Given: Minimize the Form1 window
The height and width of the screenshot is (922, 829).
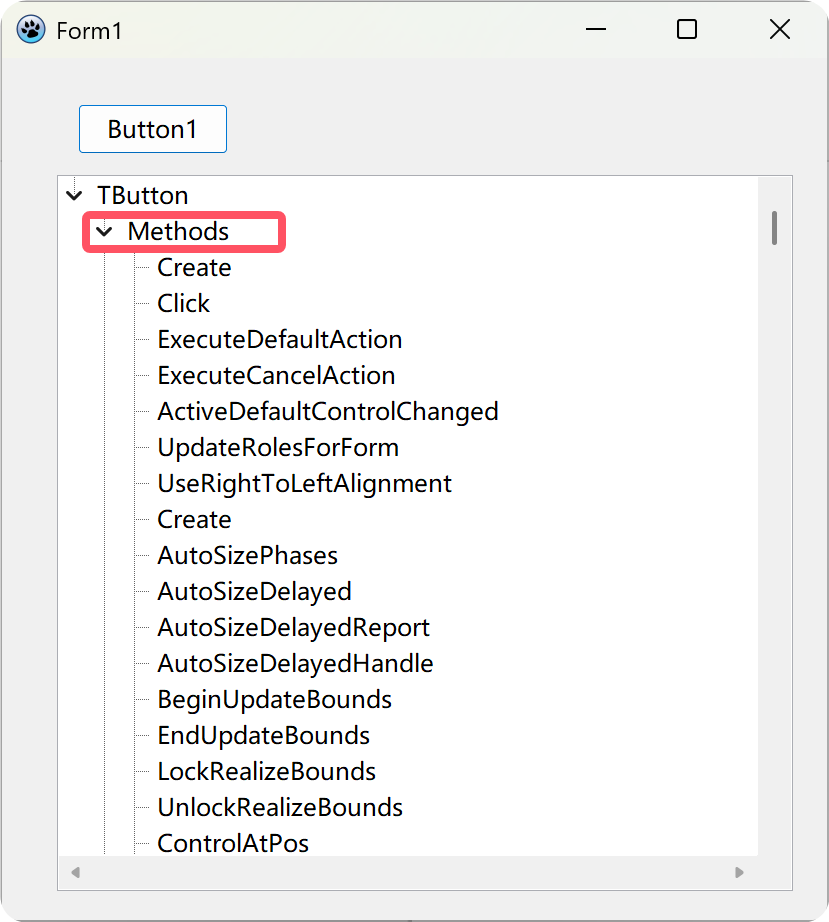Looking at the screenshot, I should [x=596, y=29].
